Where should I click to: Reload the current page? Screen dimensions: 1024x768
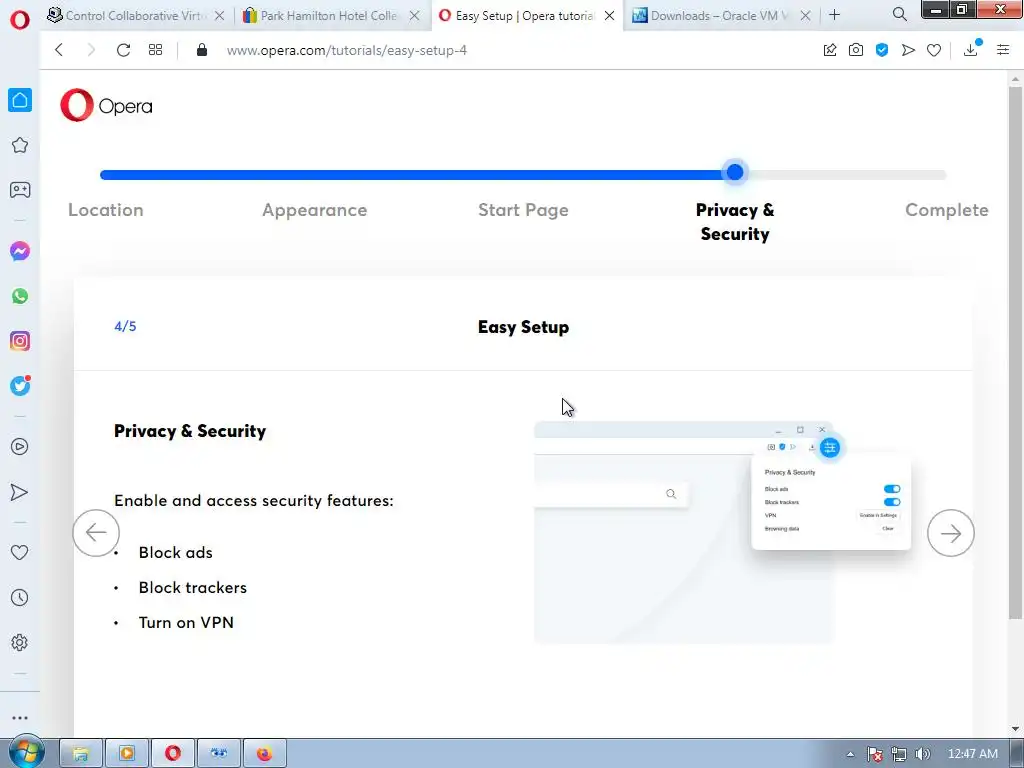[x=123, y=50]
